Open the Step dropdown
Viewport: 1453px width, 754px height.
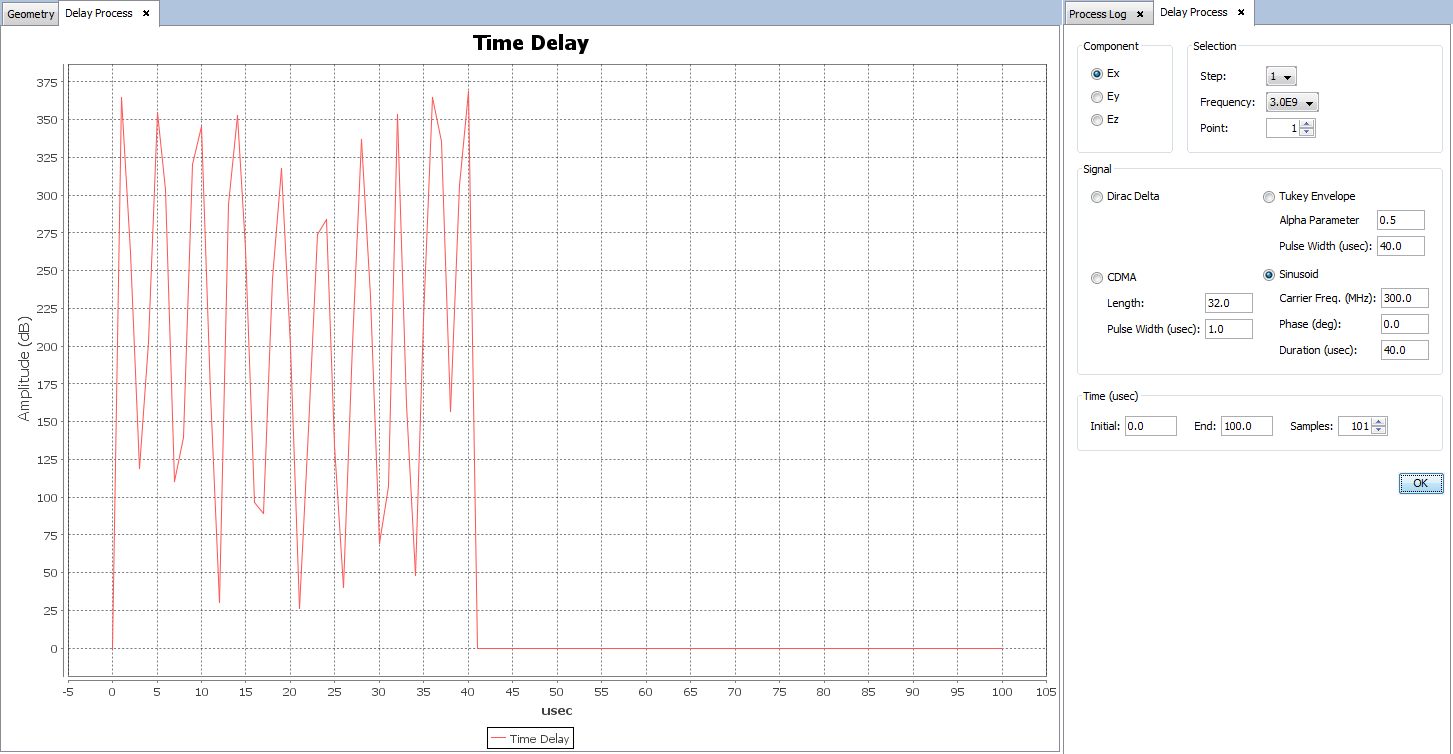point(1281,77)
